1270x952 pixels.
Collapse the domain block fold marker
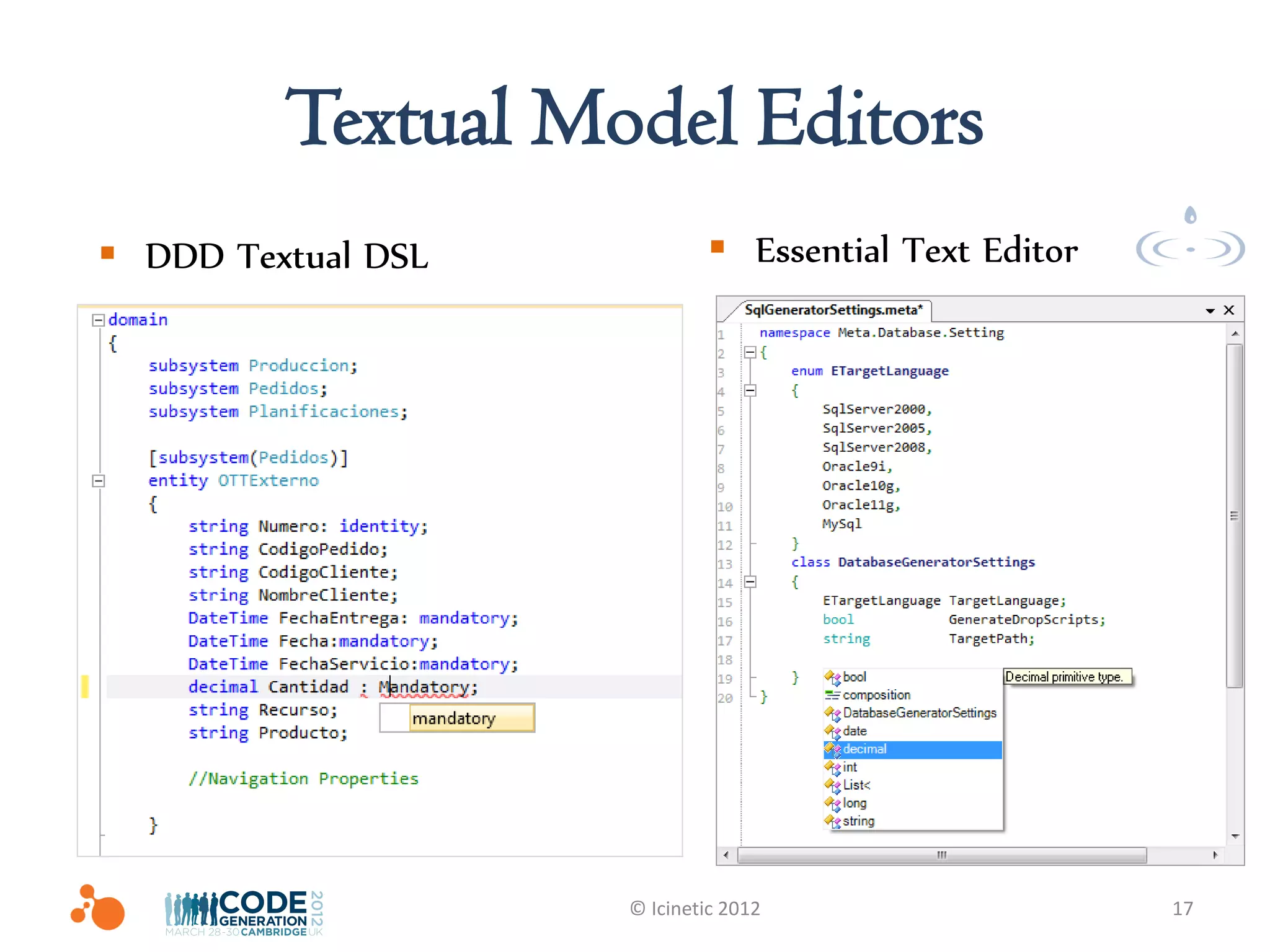coord(98,320)
